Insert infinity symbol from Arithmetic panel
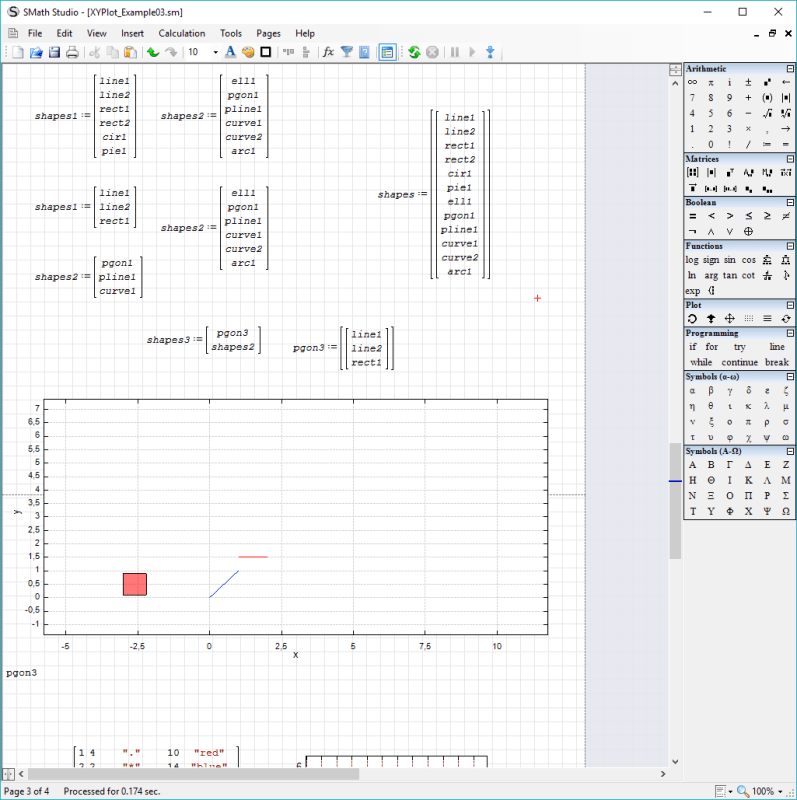 tap(692, 82)
